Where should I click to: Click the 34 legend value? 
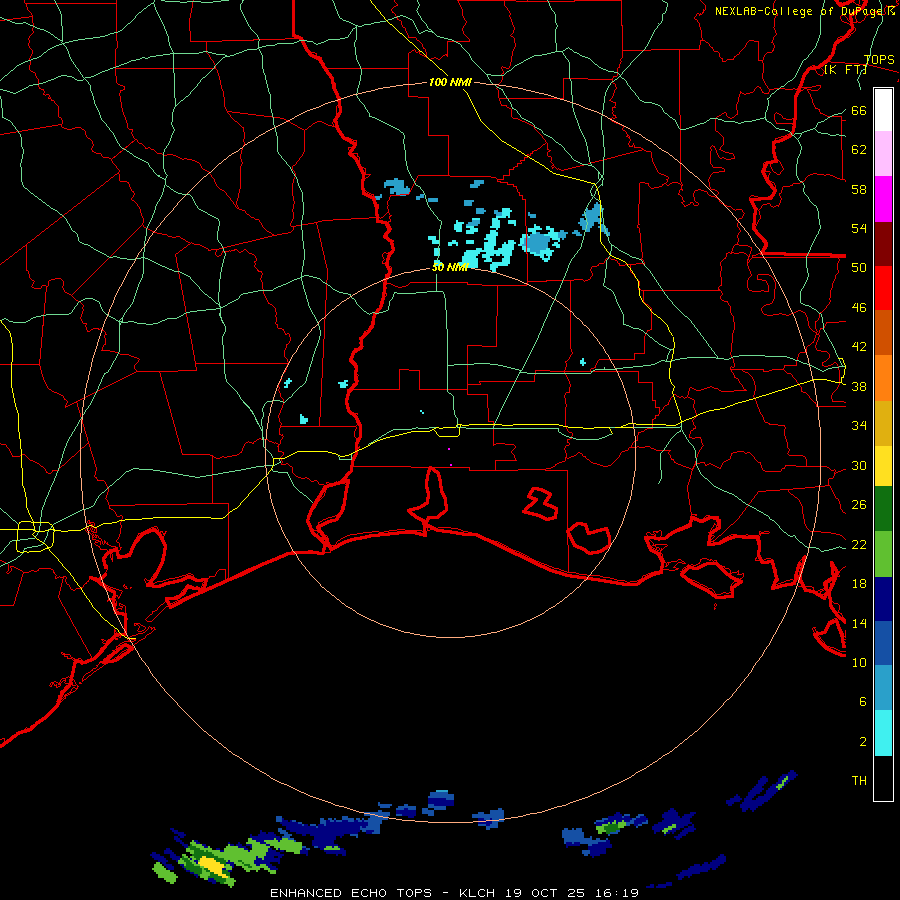pos(859,426)
